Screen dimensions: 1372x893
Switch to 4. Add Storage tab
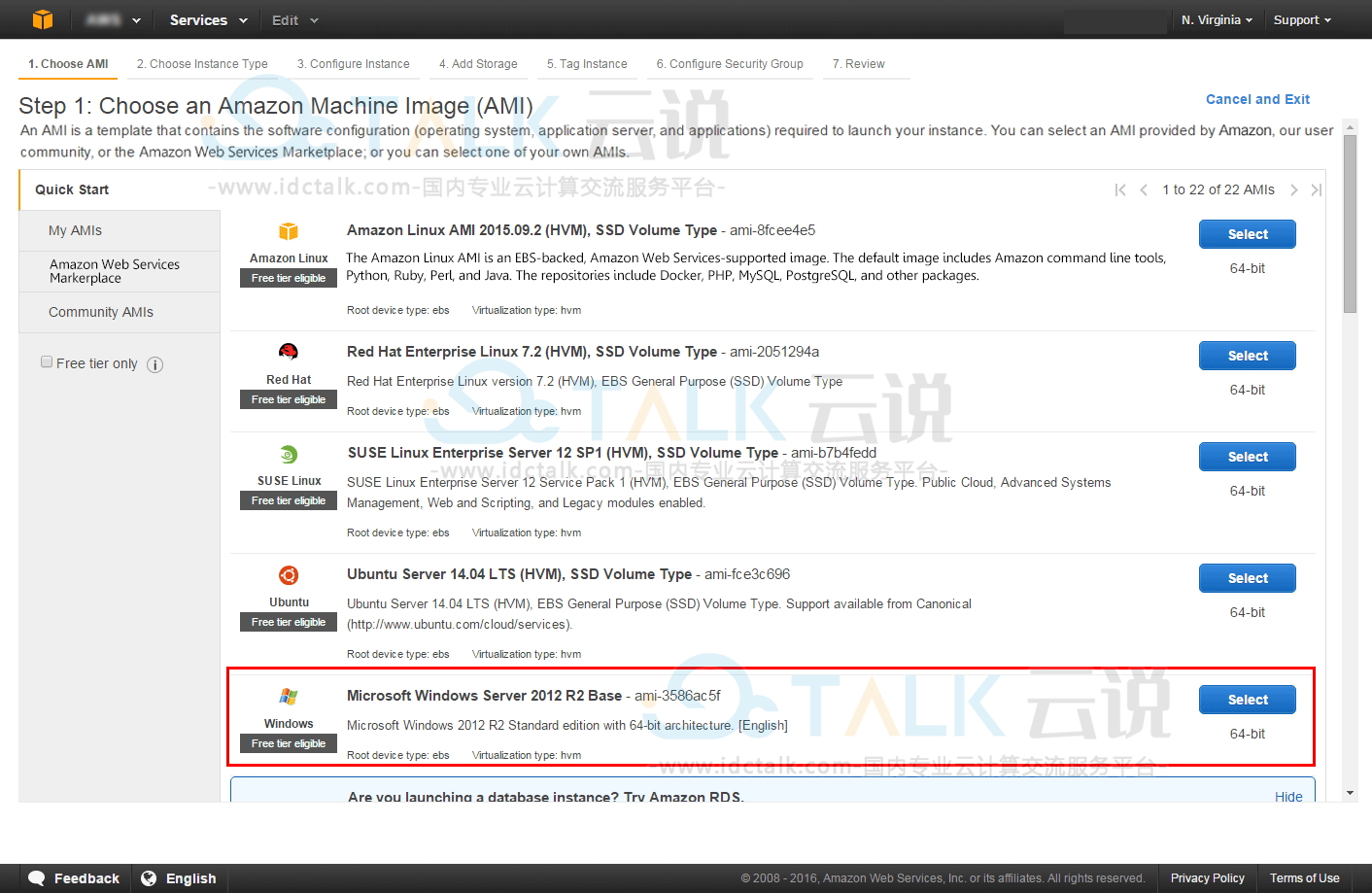478,64
